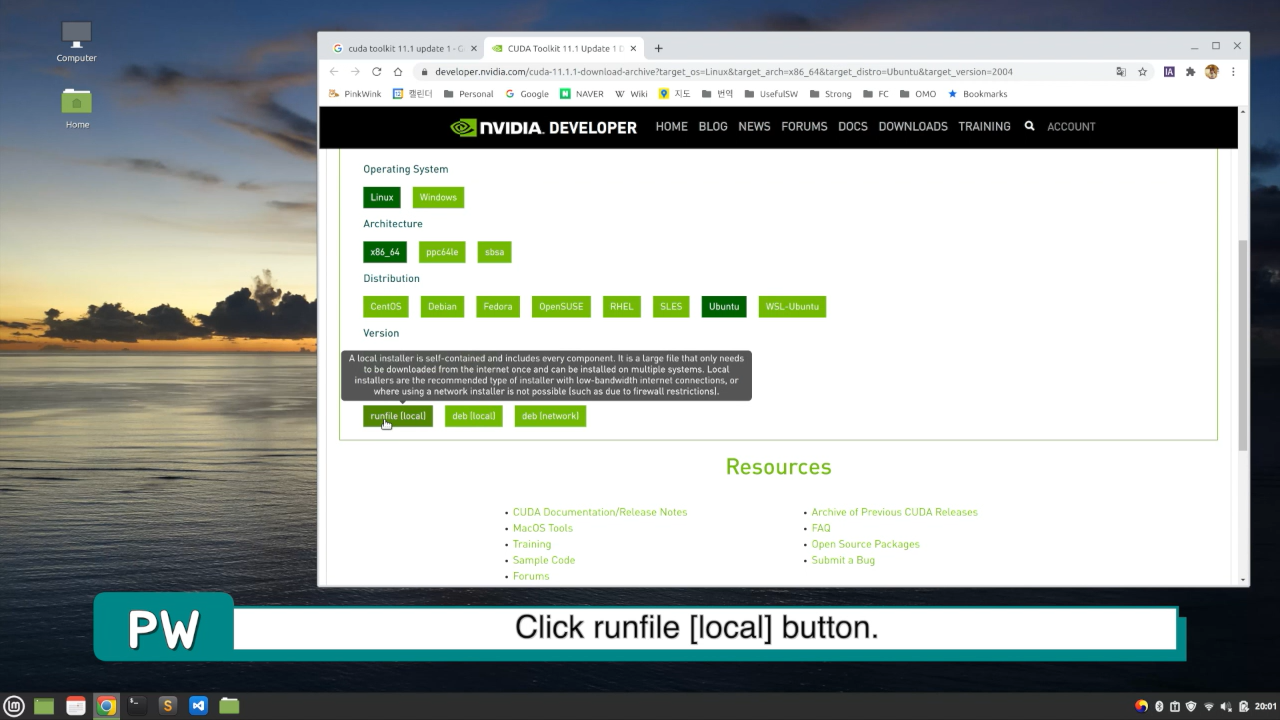The width and height of the screenshot is (1280, 720).
Task: Open NEWS in the NVIDIA nav bar
Action: click(x=754, y=126)
